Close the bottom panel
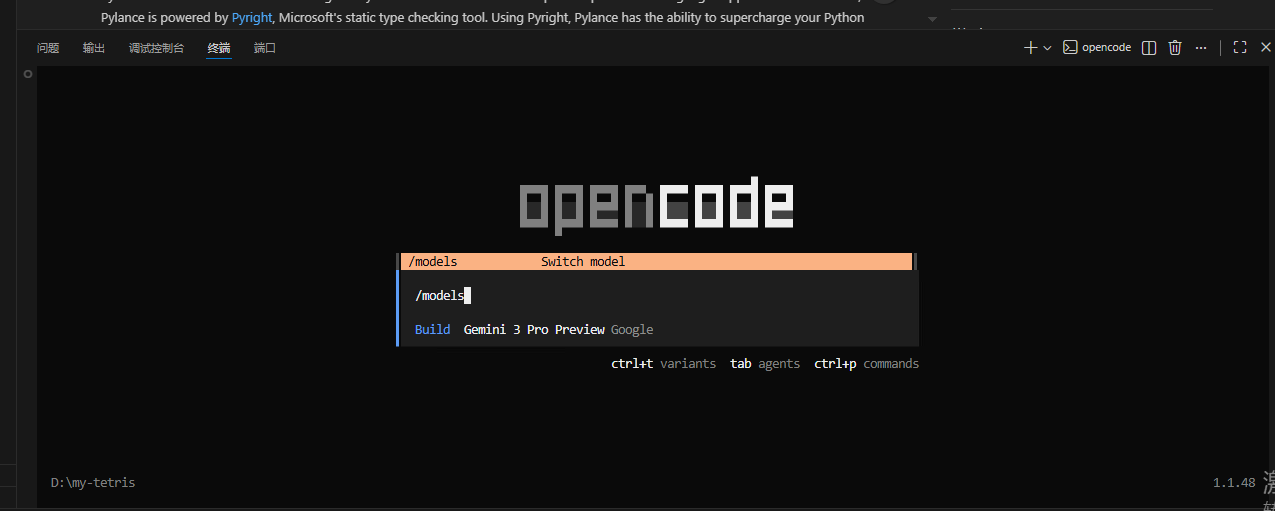 [1265, 47]
